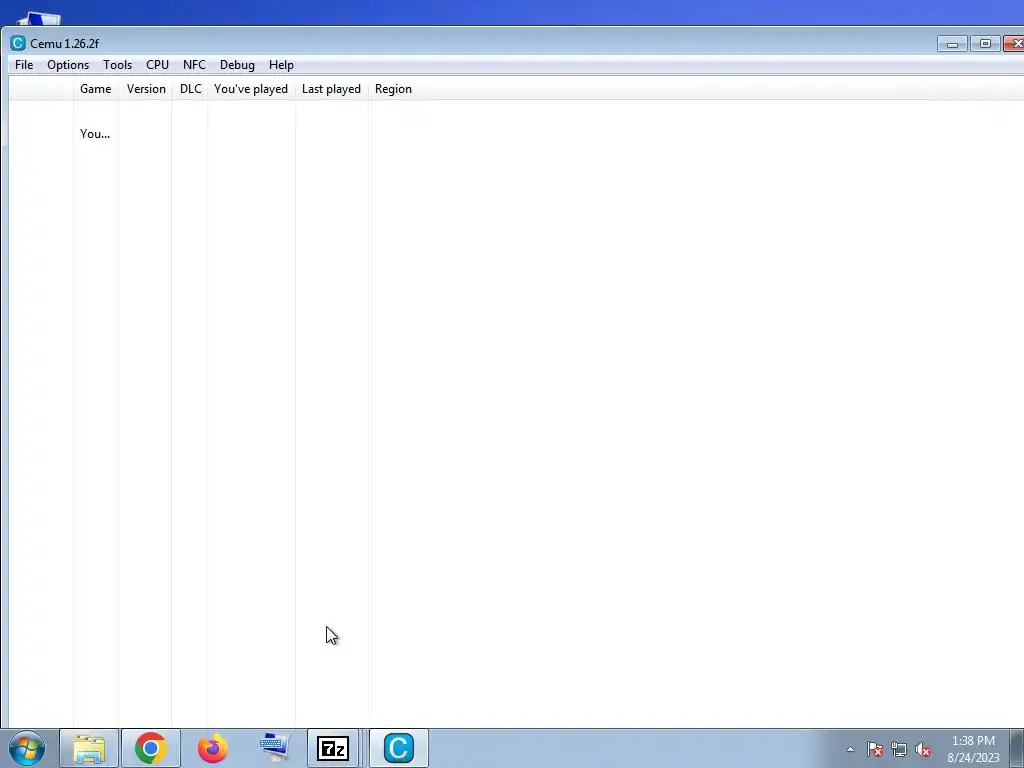This screenshot has width=1024, height=768.
Task: Open the Debug menu
Action: (237, 65)
